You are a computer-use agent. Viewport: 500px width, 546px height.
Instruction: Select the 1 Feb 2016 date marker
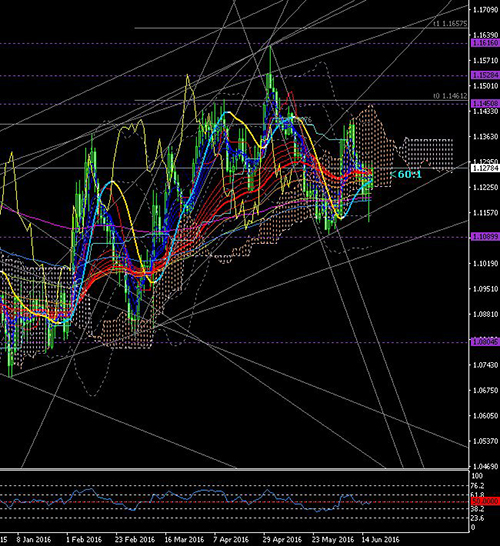click(84, 540)
